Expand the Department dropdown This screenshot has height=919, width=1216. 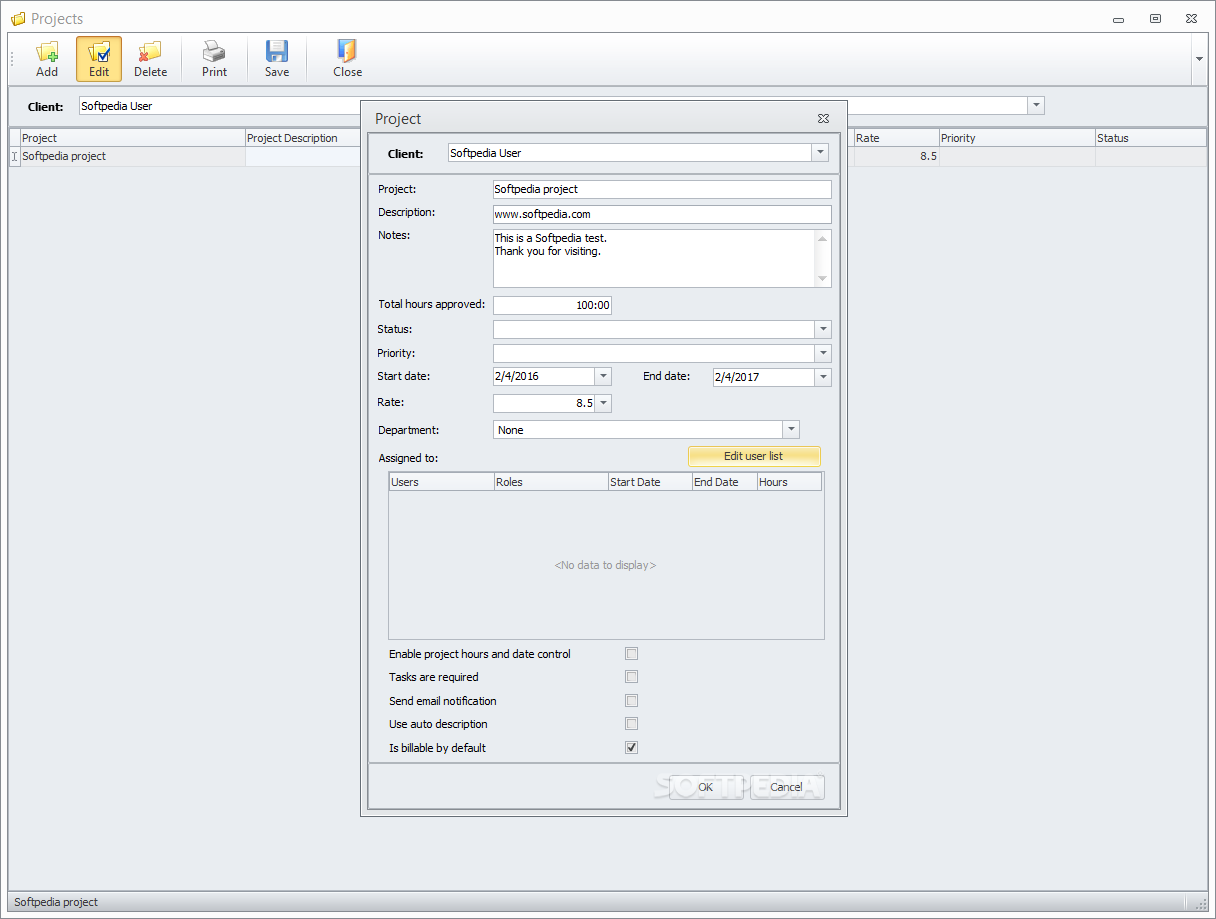(x=791, y=430)
